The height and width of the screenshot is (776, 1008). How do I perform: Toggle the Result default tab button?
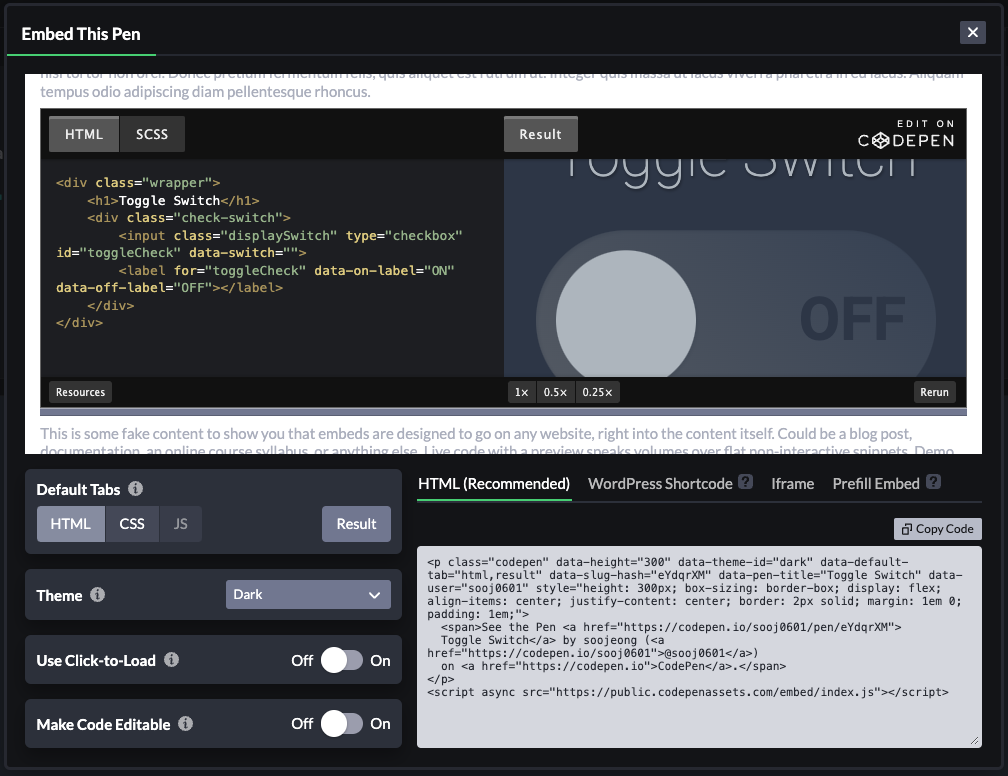(x=356, y=524)
